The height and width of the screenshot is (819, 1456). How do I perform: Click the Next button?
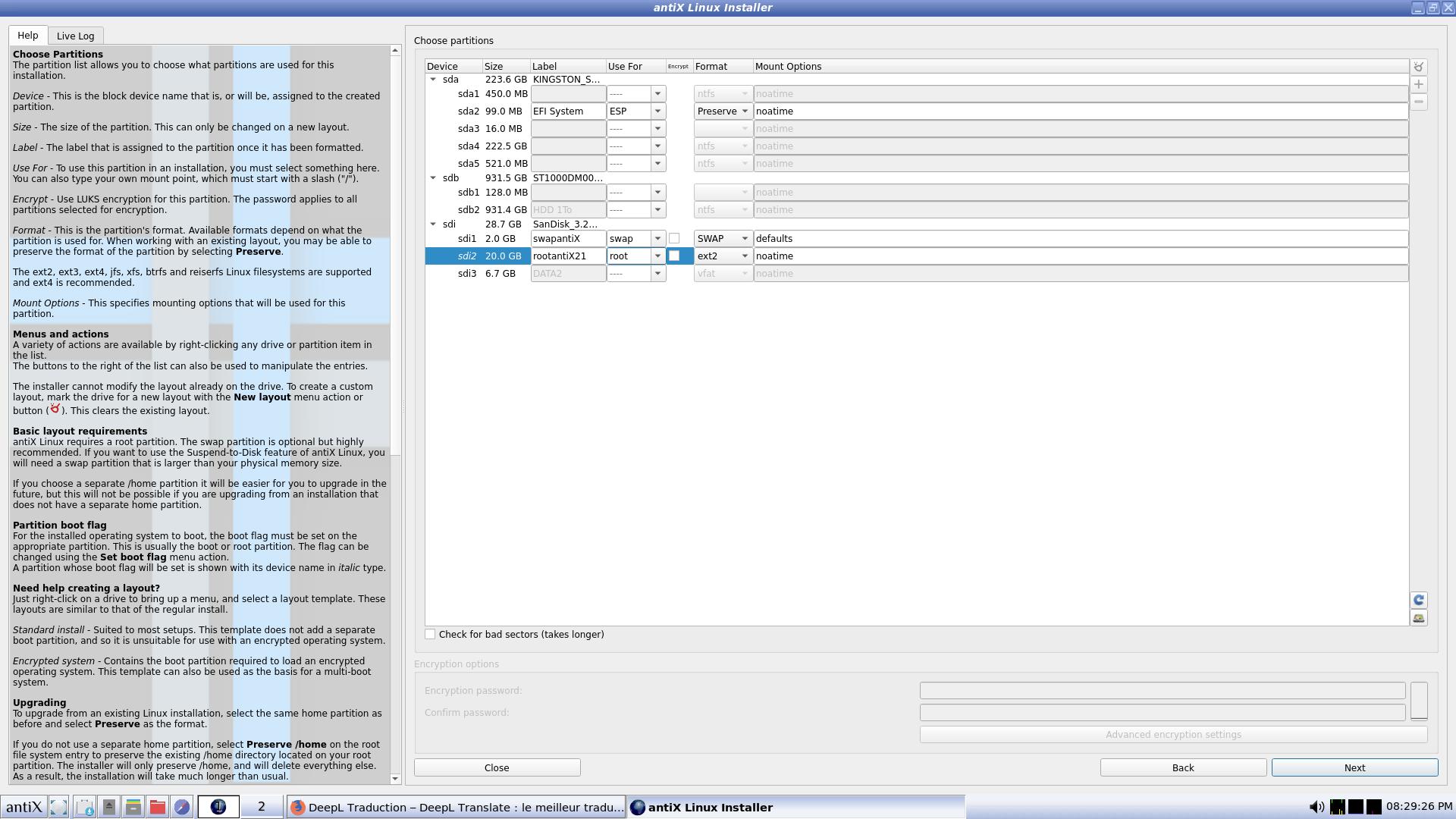[1354, 767]
